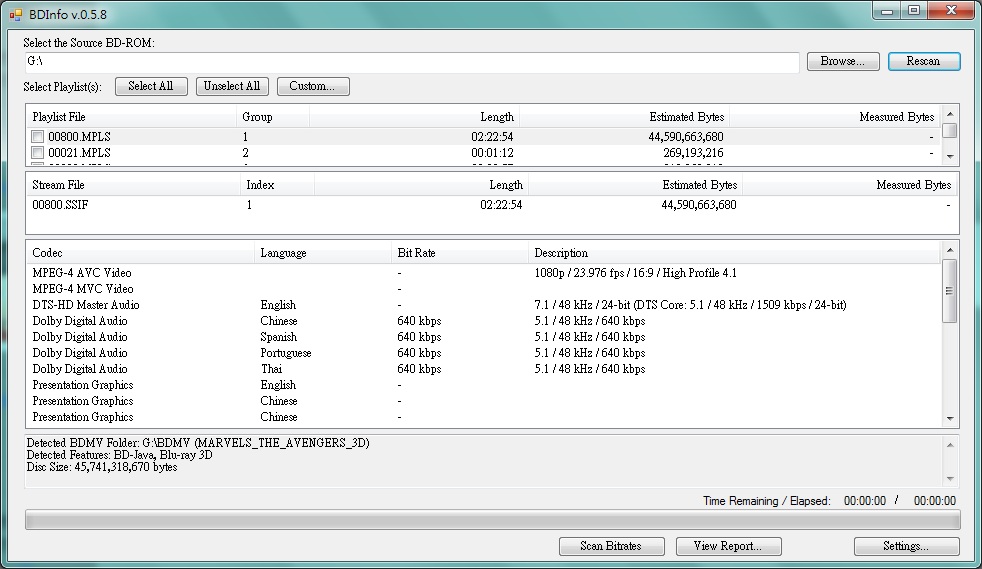
Task: Select the 00021.MPLS playlist row text
Action: tap(80, 153)
